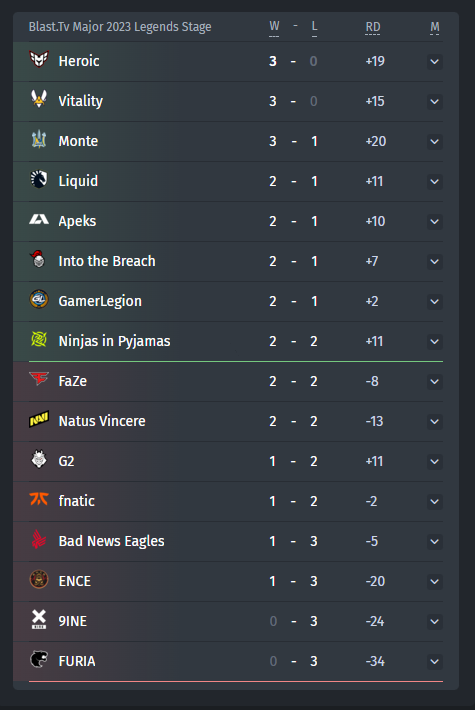The image size is (475, 710).
Task: Click the Natus Vincere yellow logo
Action: (x=39, y=419)
